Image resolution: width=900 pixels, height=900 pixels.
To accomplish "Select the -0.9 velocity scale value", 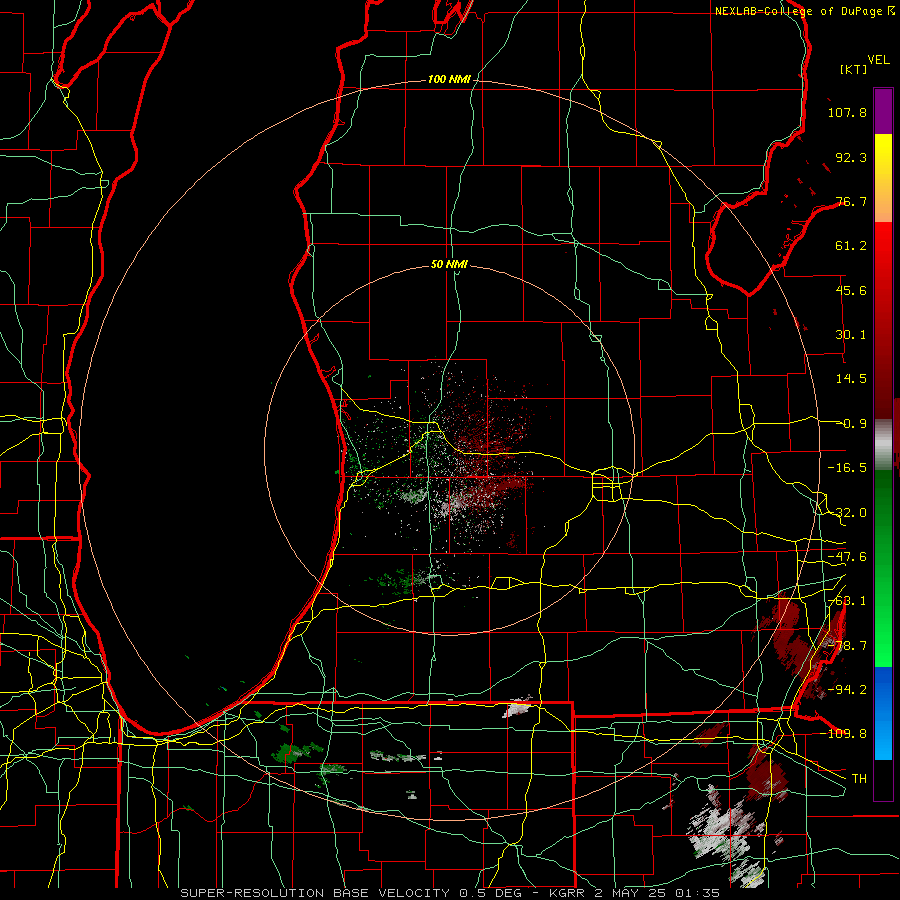I will click(x=851, y=424).
